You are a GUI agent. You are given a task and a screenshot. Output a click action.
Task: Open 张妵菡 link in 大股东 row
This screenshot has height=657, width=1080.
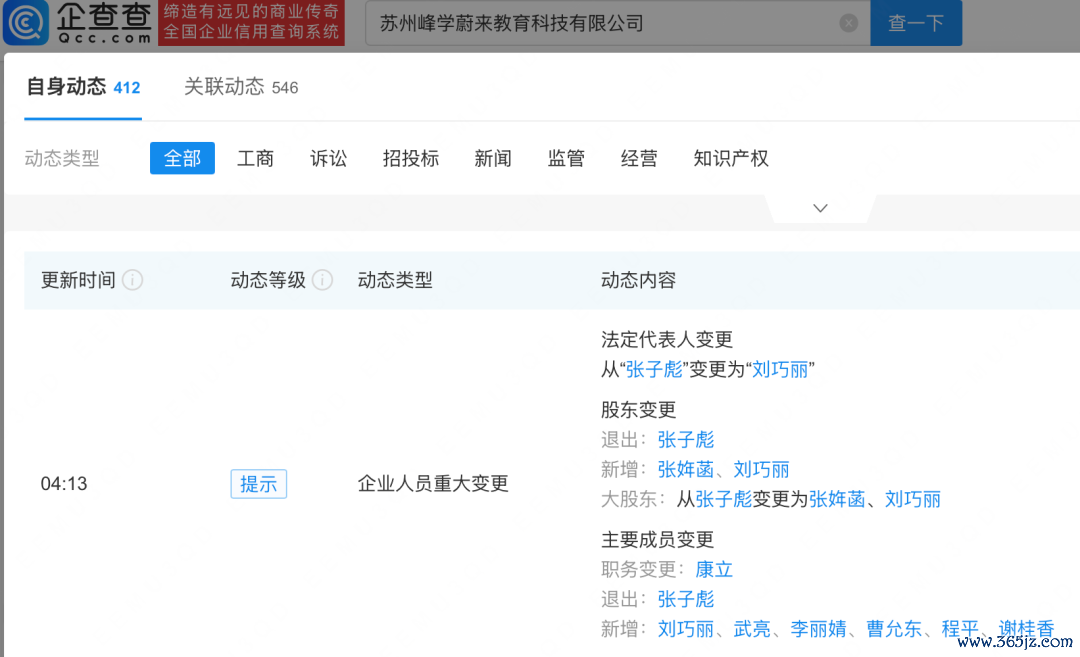pos(837,499)
